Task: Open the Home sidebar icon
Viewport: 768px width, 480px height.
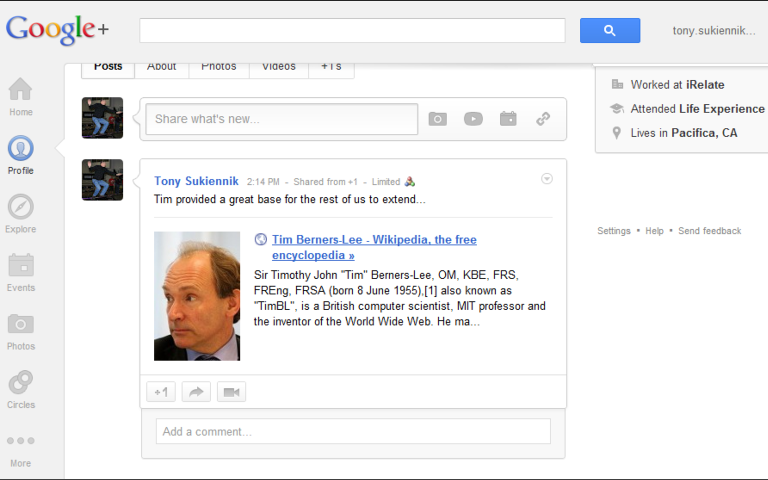Action: pyautogui.click(x=21, y=89)
